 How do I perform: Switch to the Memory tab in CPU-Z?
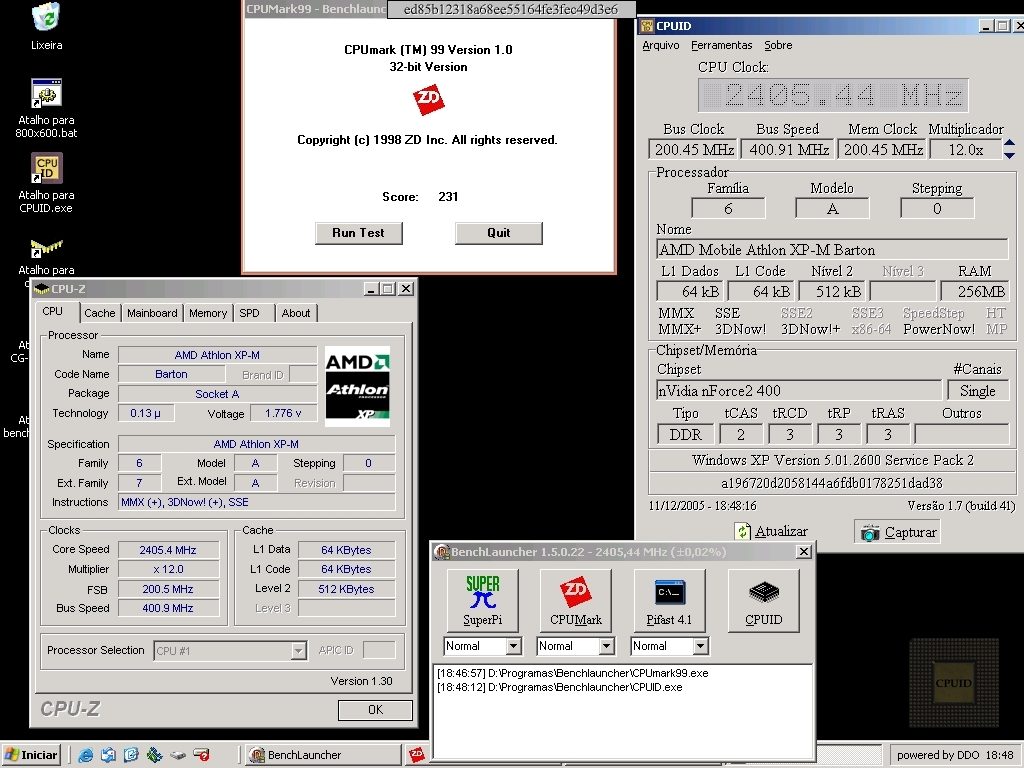[208, 313]
